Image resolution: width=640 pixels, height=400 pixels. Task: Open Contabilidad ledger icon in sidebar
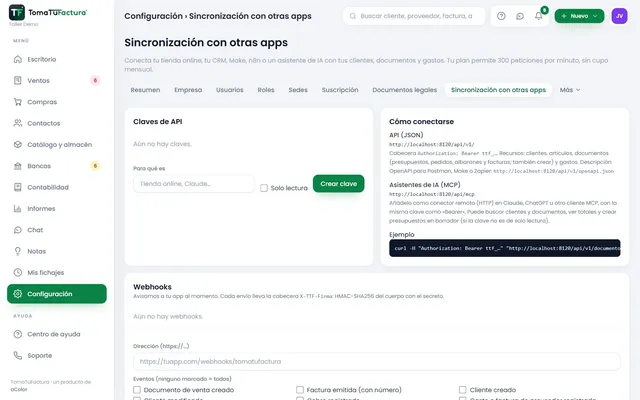click(18, 187)
